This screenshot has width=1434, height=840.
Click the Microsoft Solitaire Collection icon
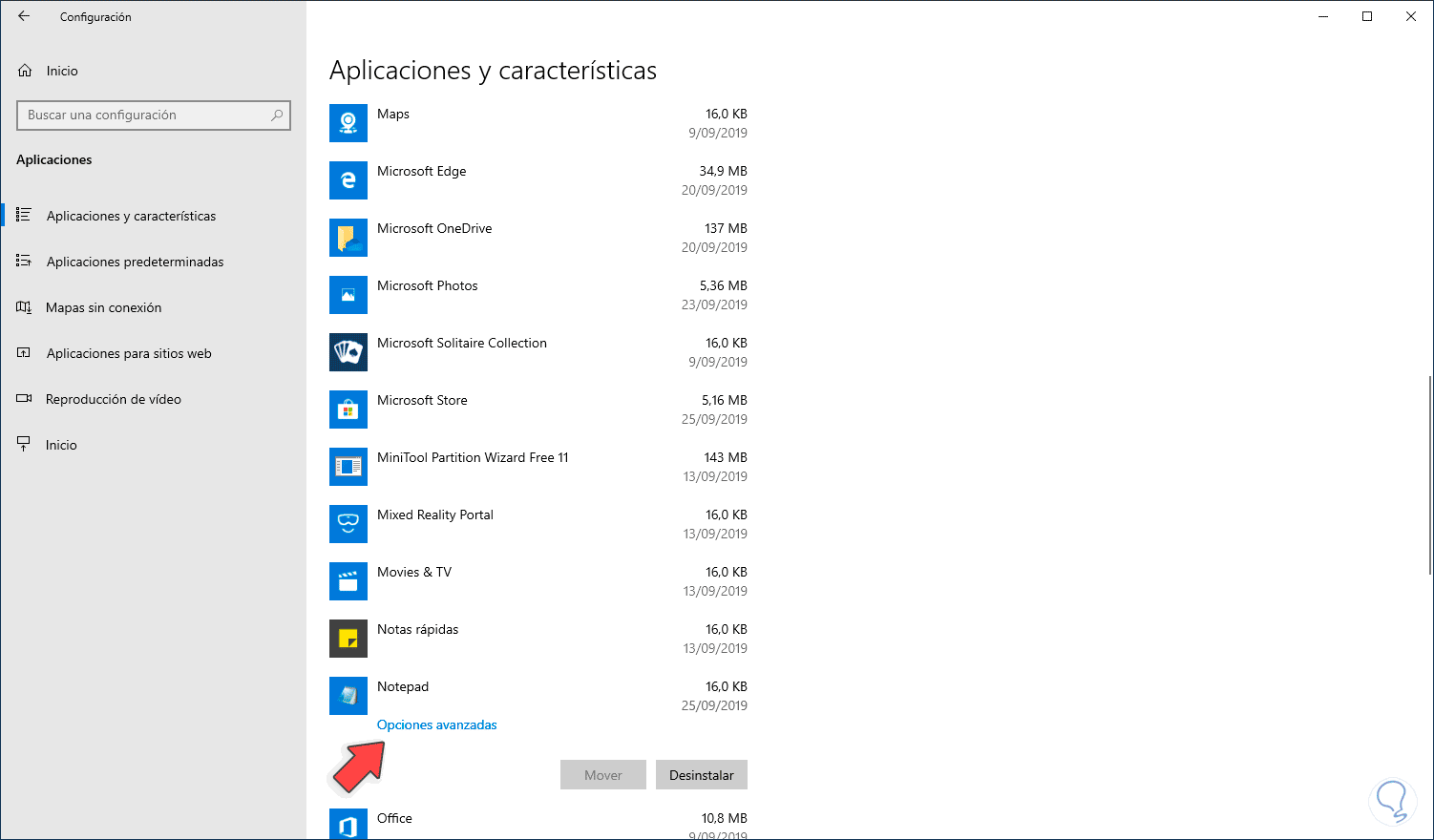point(348,352)
